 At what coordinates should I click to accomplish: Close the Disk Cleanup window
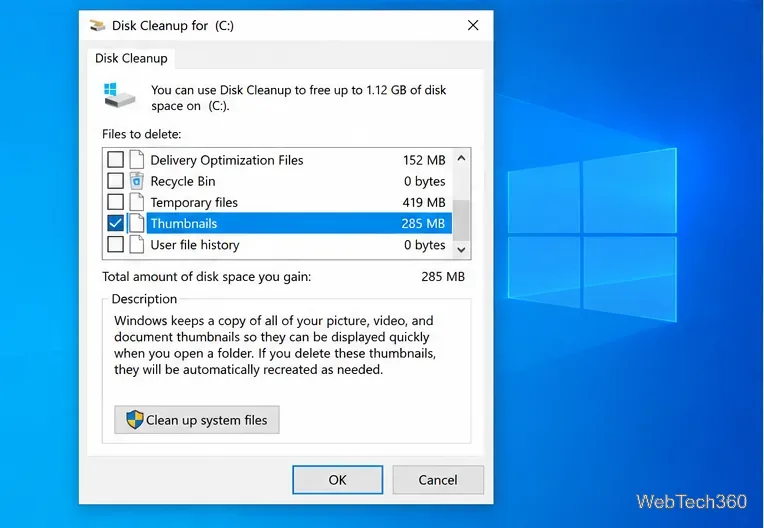coord(473,25)
